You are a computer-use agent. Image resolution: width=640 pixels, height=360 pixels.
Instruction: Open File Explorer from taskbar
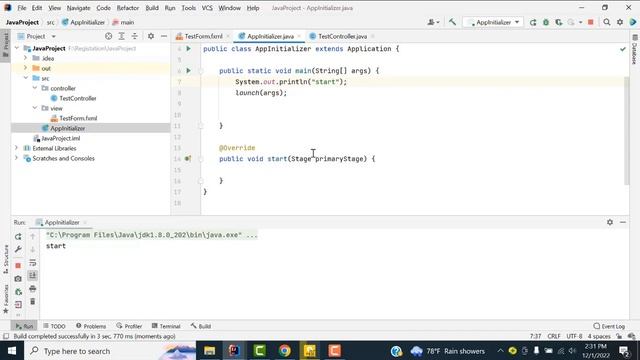click(x=209, y=351)
